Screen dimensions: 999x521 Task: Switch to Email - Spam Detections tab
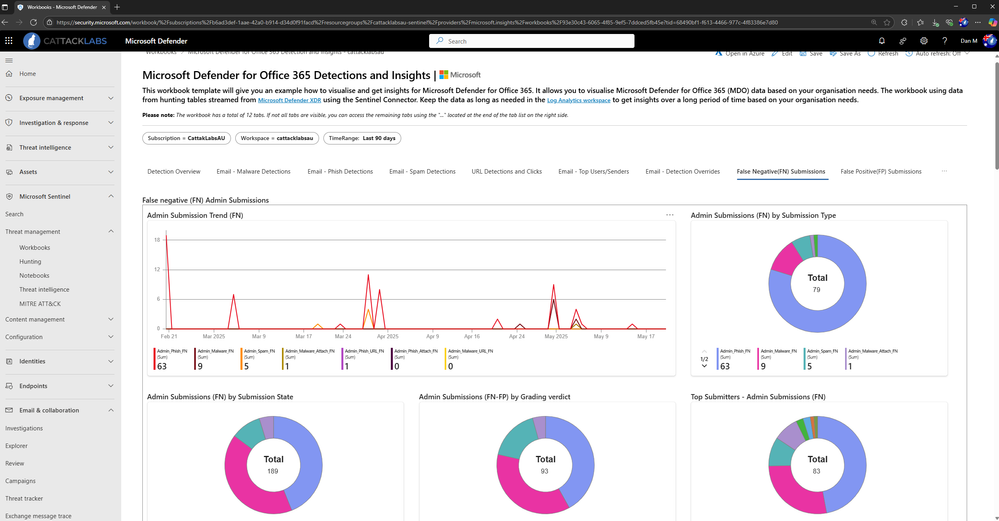(422, 171)
